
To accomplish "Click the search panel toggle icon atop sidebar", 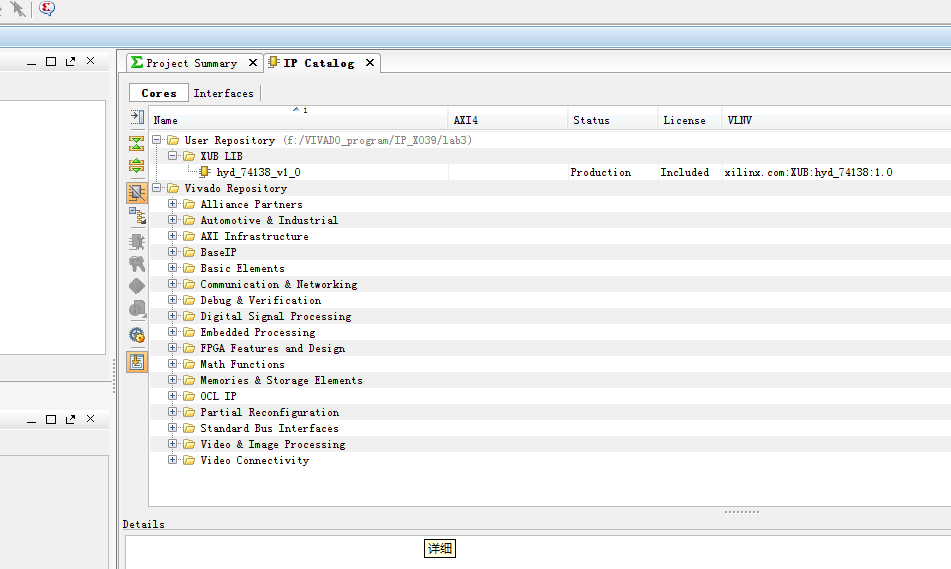I will click(x=137, y=117).
